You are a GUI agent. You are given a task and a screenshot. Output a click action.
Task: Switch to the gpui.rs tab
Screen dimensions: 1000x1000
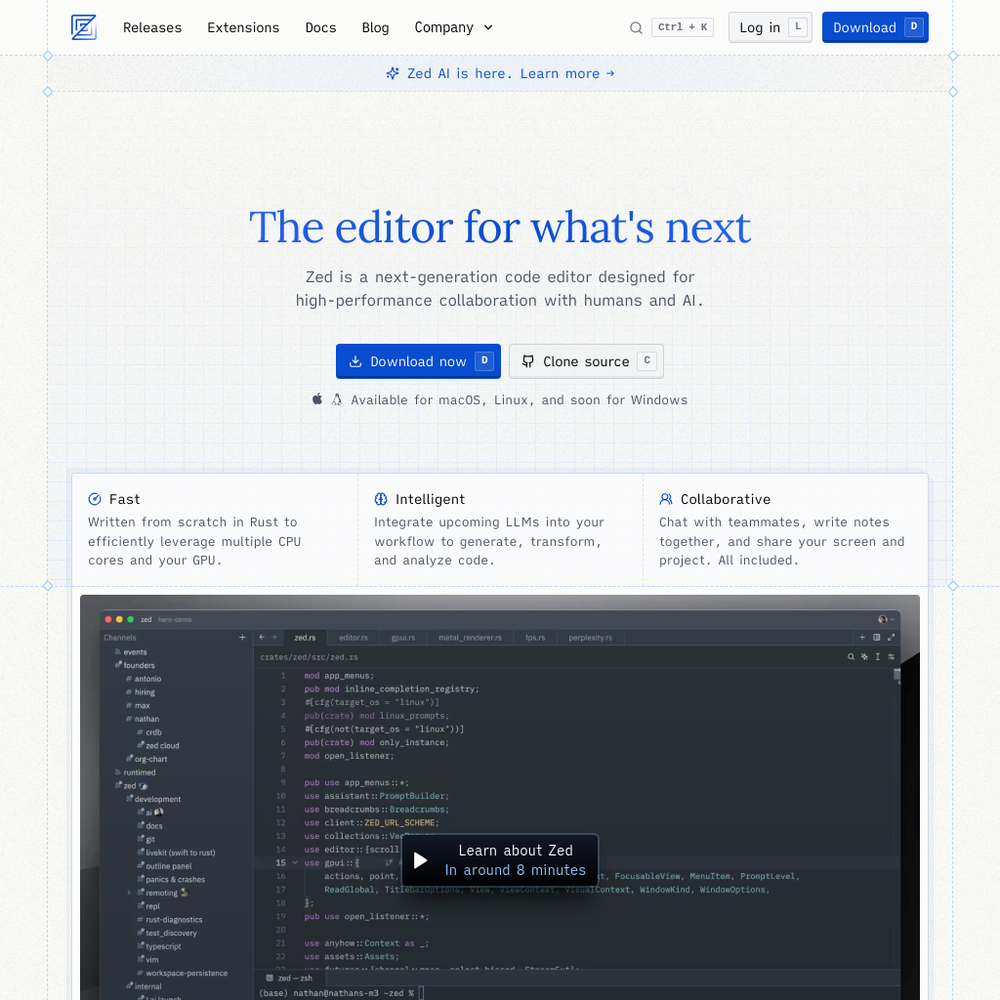[x=403, y=637]
